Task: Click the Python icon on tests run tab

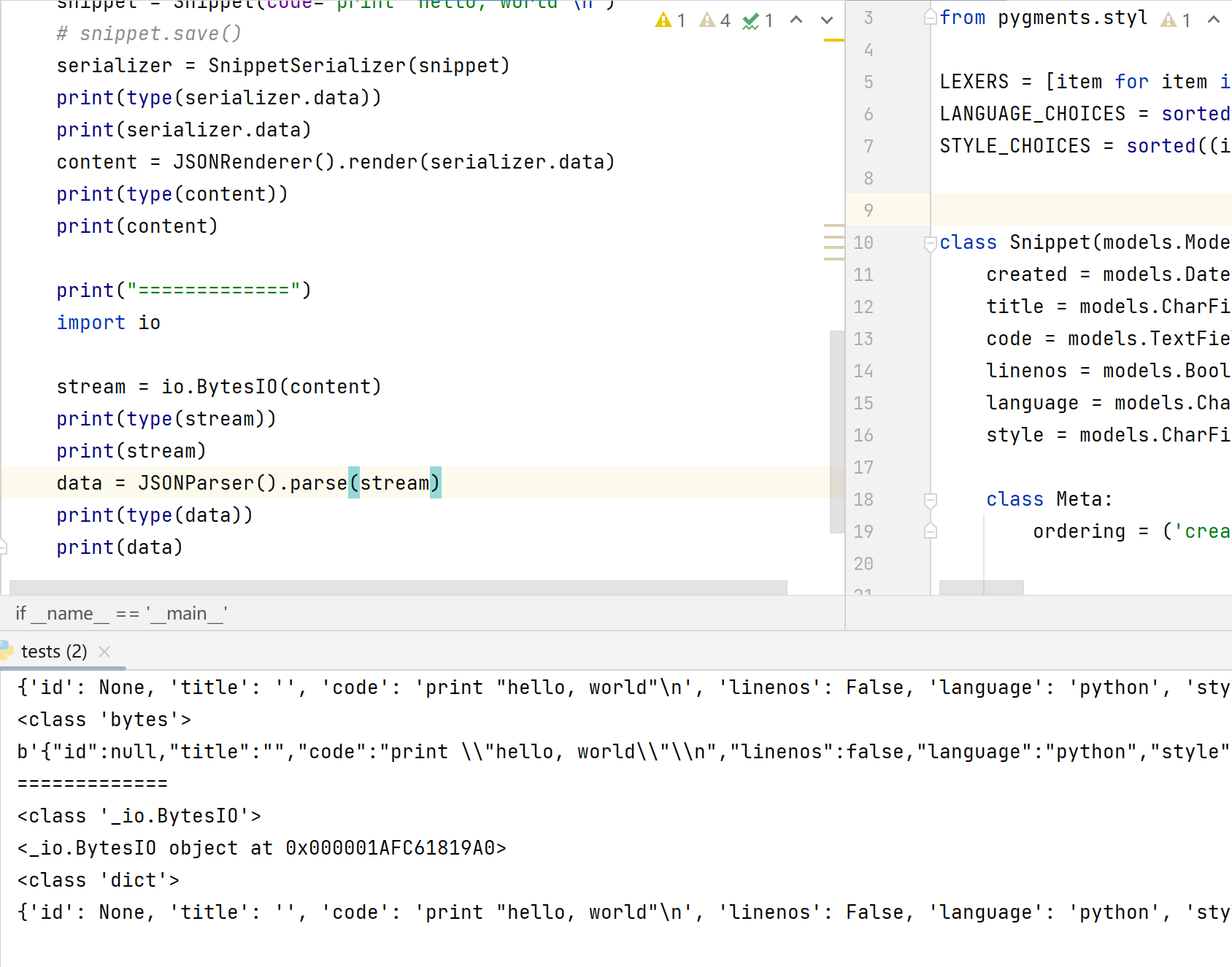Action: [x=7, y=651]
